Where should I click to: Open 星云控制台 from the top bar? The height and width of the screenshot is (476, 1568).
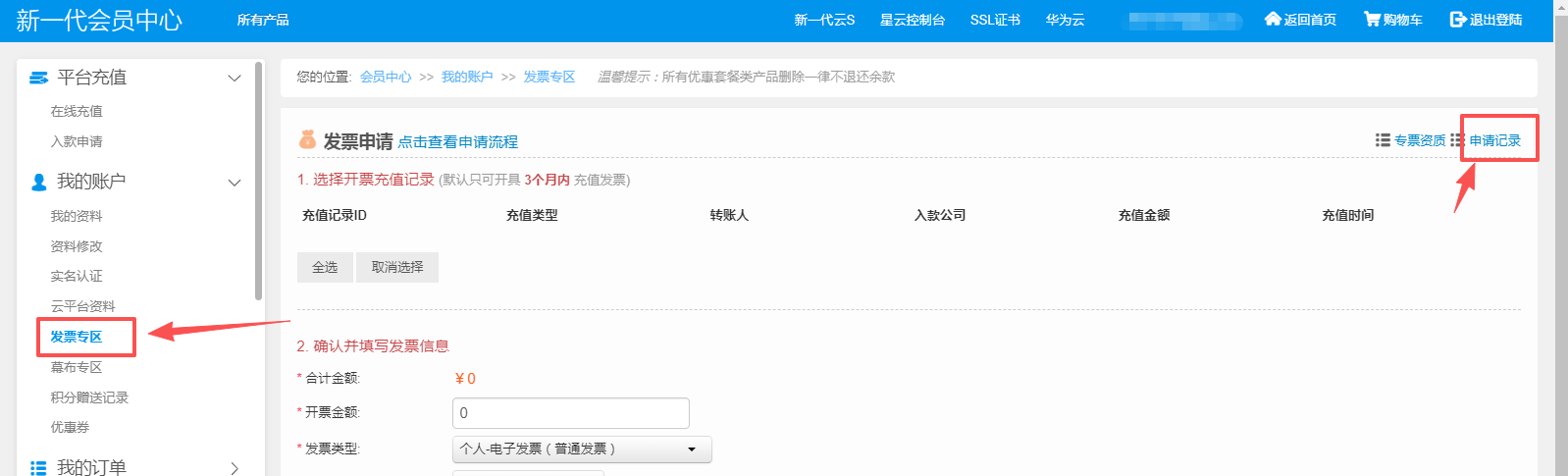coord(913,20)
